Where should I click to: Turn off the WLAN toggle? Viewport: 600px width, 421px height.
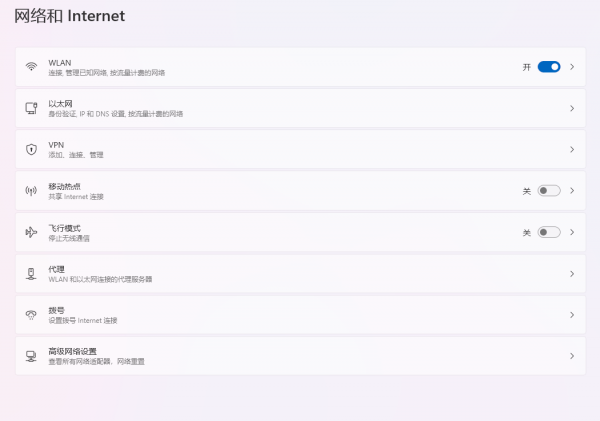[548, 67]
